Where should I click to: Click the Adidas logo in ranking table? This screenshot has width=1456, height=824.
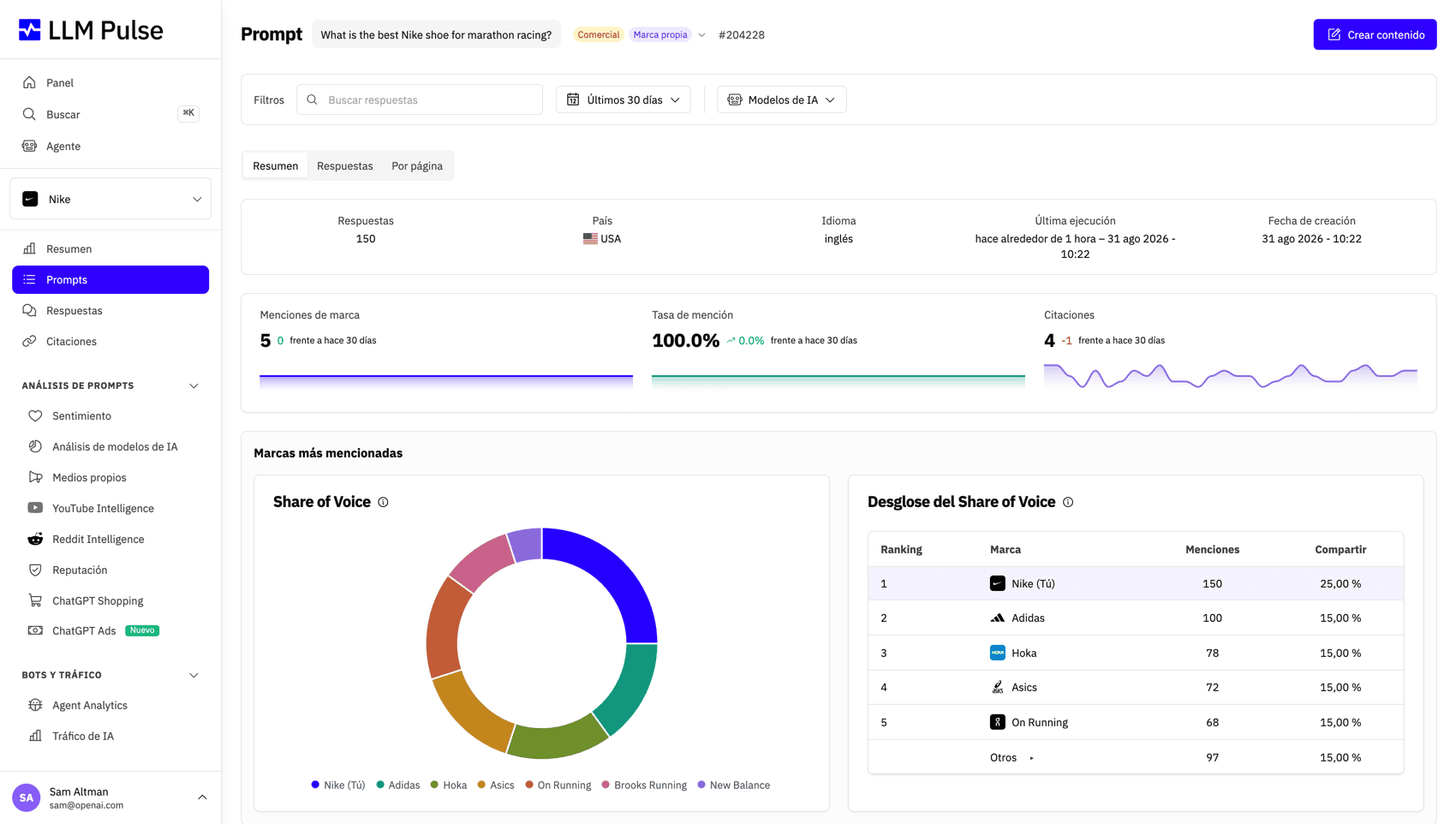point(998,618)
